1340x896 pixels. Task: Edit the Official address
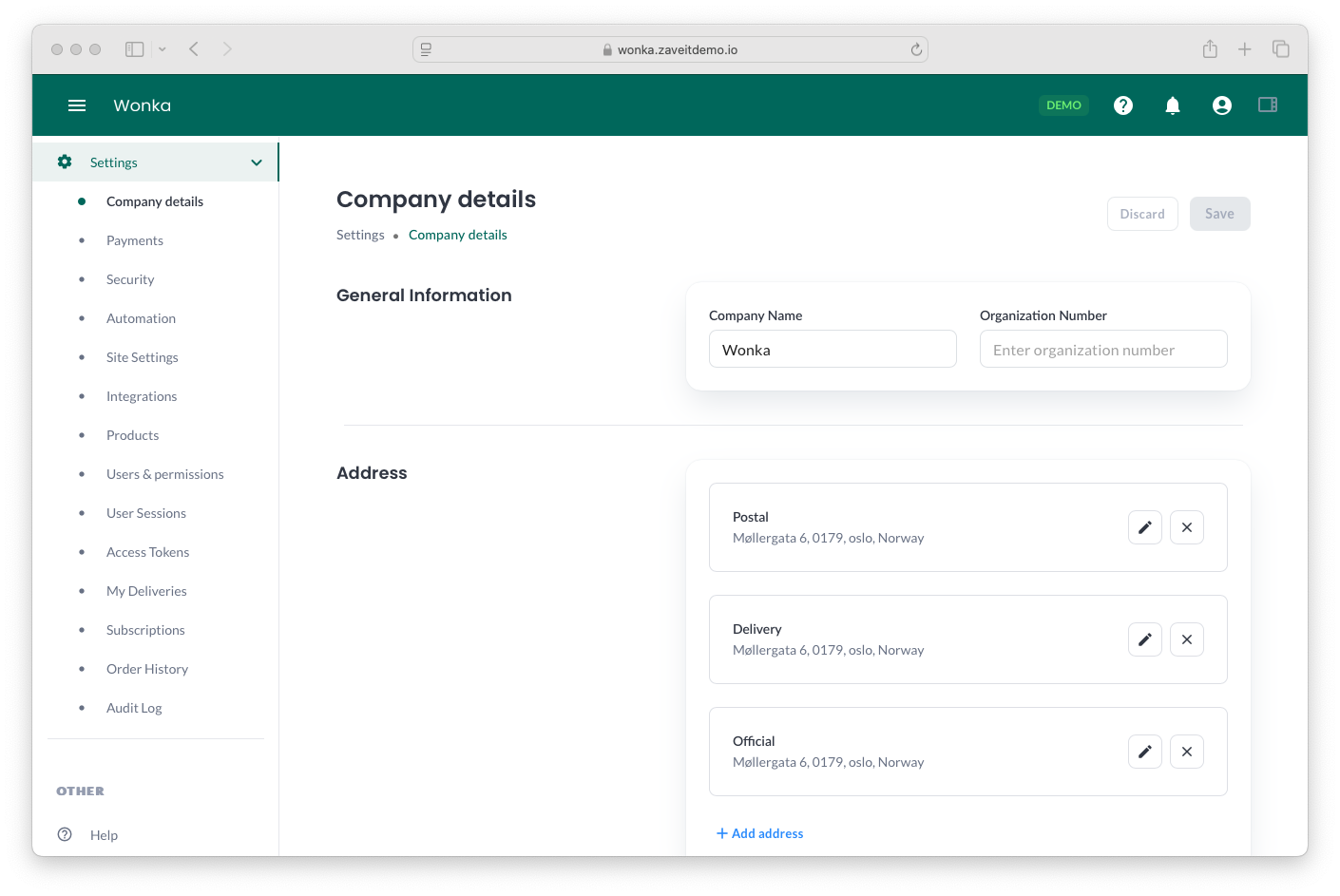[x=1145, y=752]
